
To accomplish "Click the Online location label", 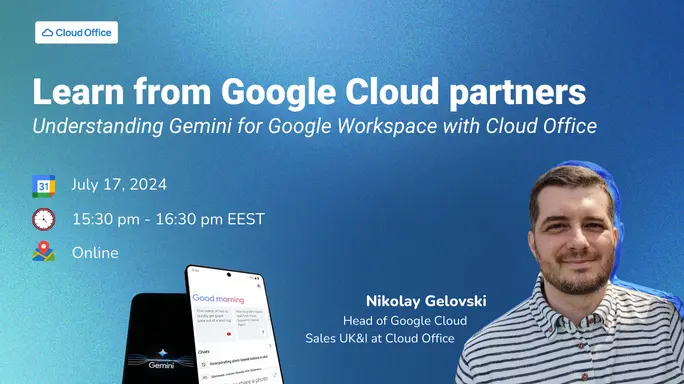I will [95, 253].
